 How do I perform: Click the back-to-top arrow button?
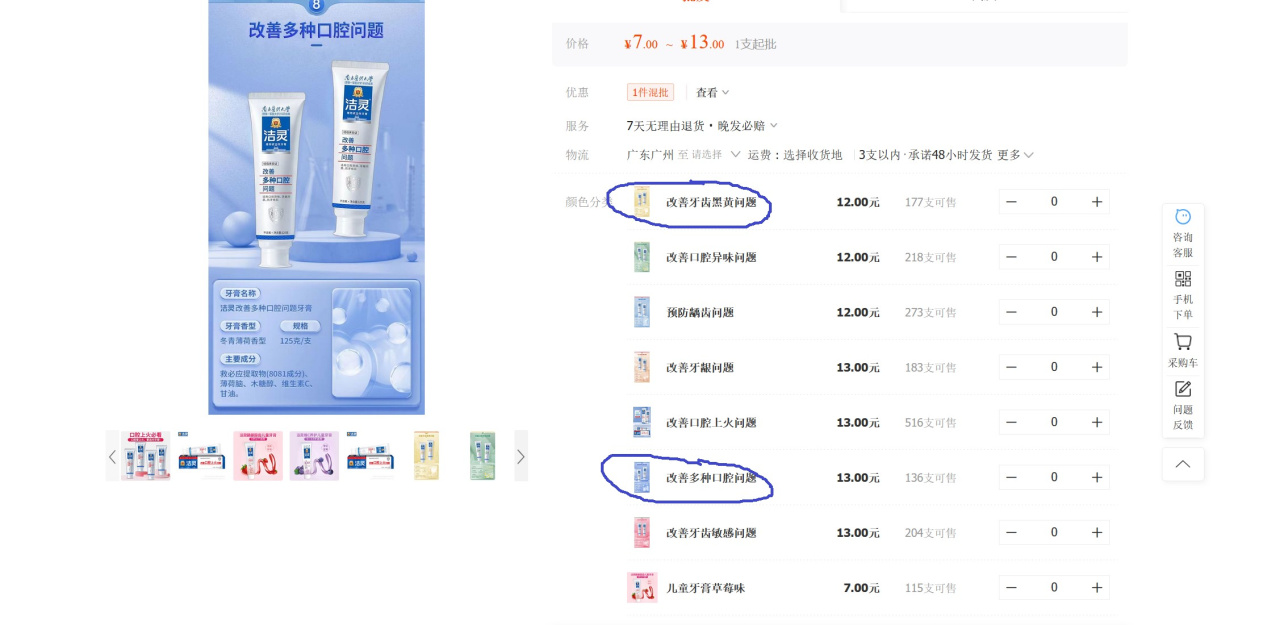tap(1183, 464)
